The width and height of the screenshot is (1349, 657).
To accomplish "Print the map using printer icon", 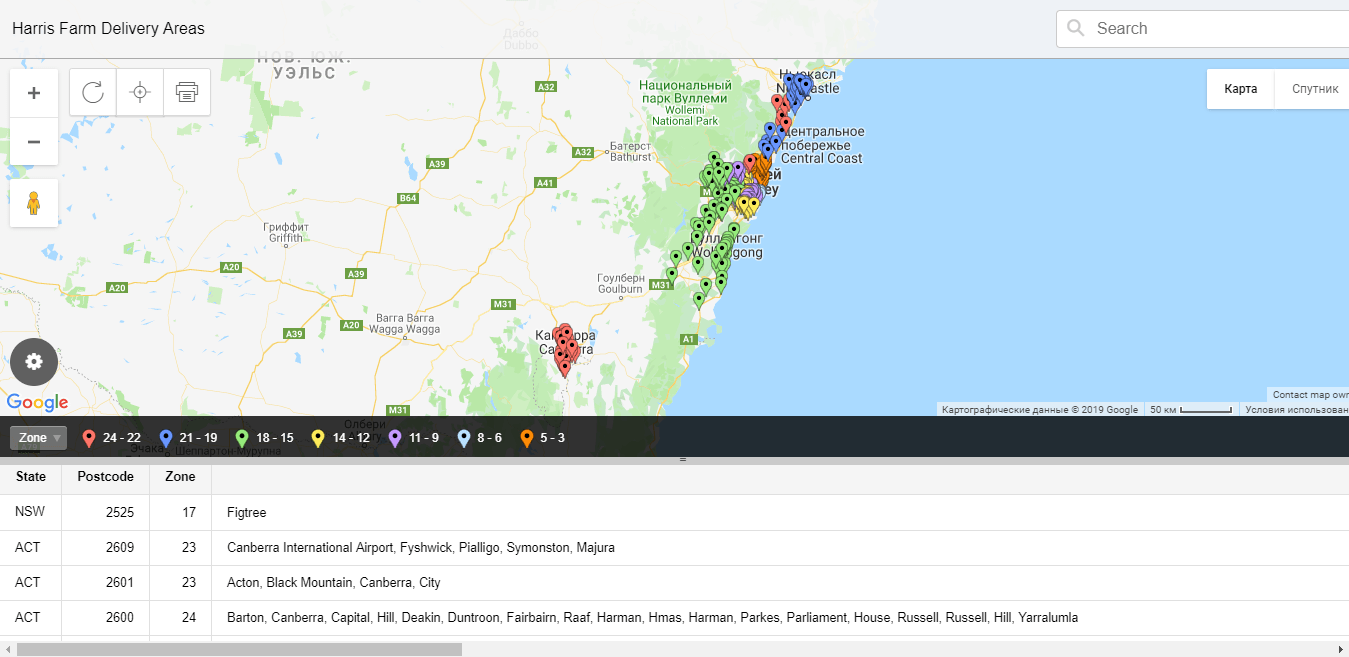I will click(187, 92).
